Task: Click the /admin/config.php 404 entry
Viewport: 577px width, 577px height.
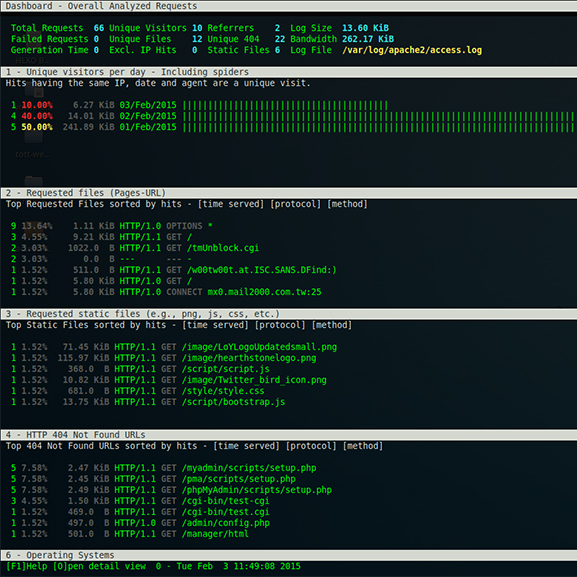Action: point(226,523)
